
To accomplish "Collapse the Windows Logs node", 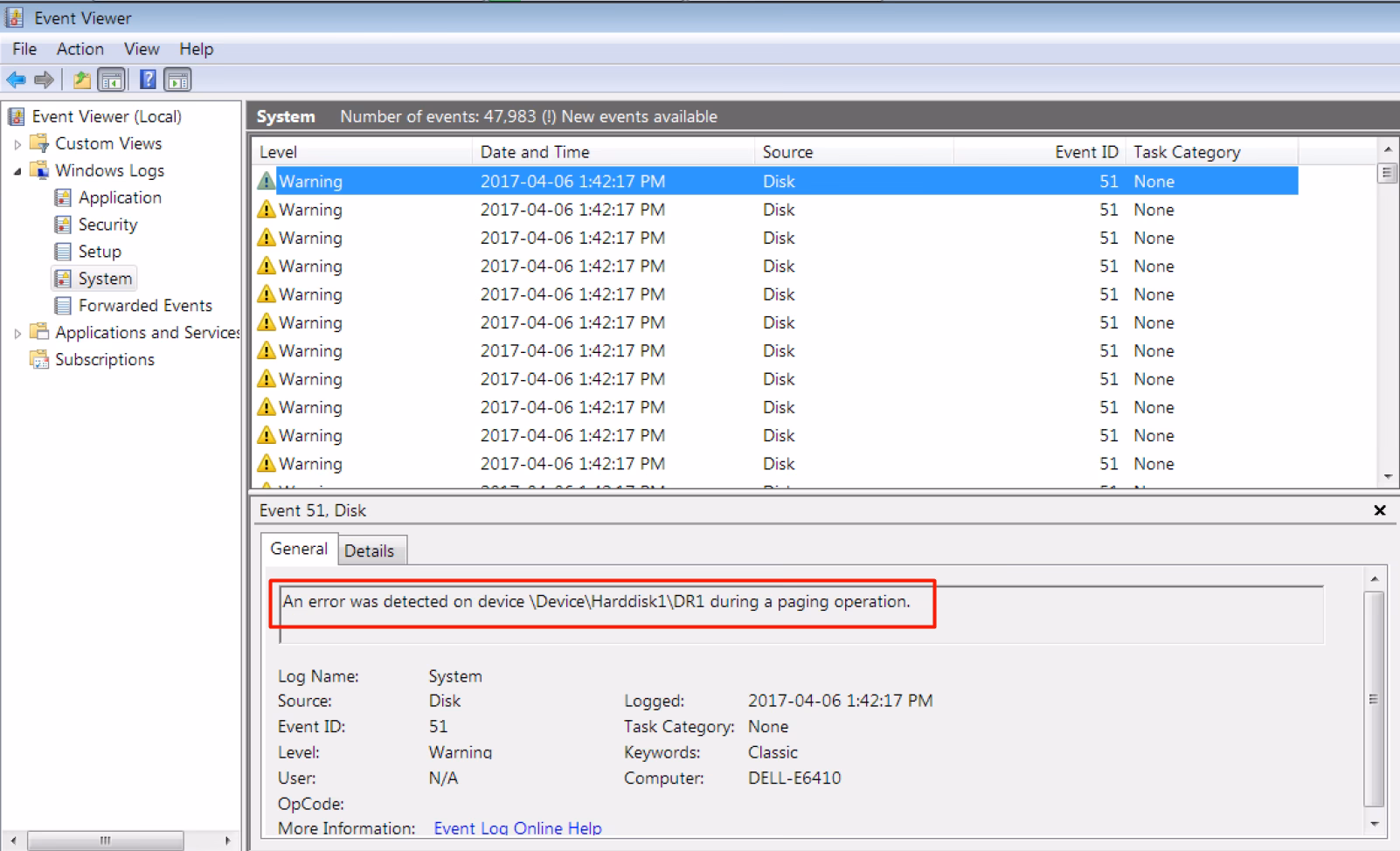I will [x=17, y=170].
